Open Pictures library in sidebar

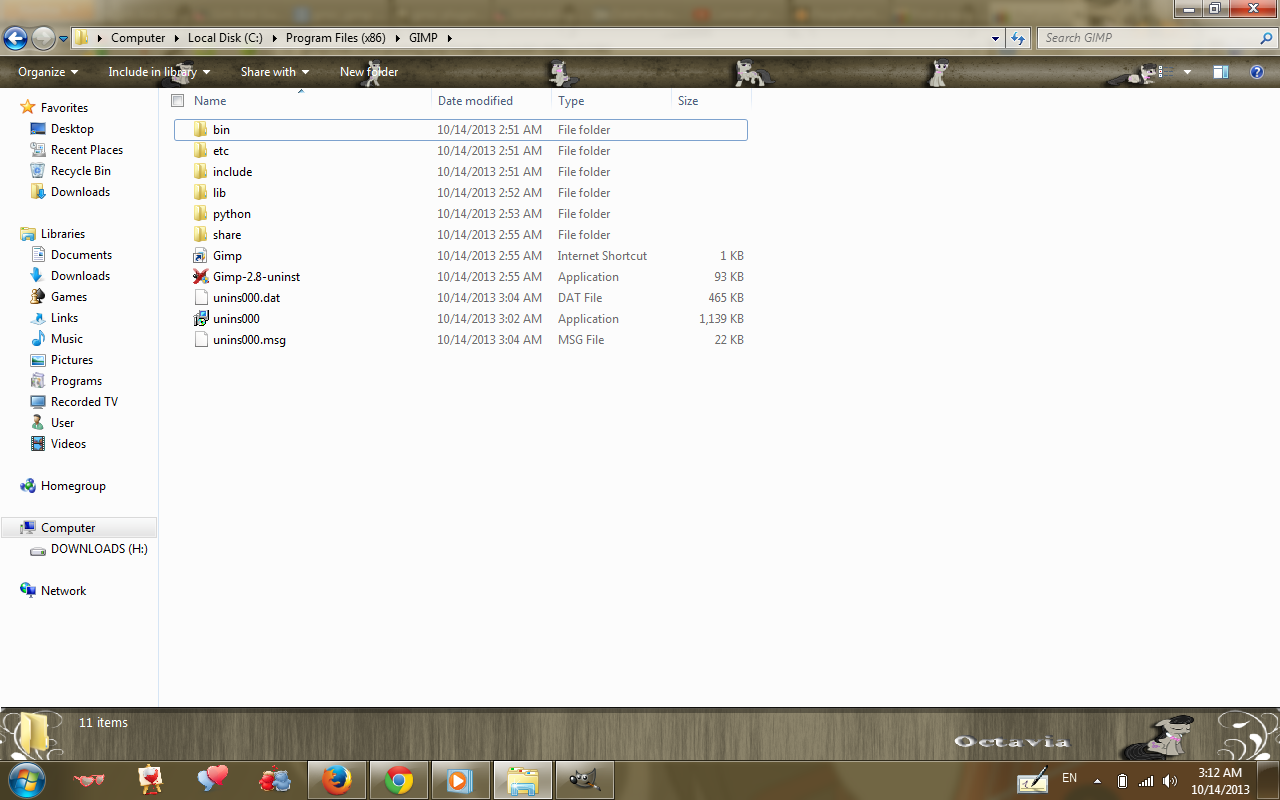tap(72, 360)
